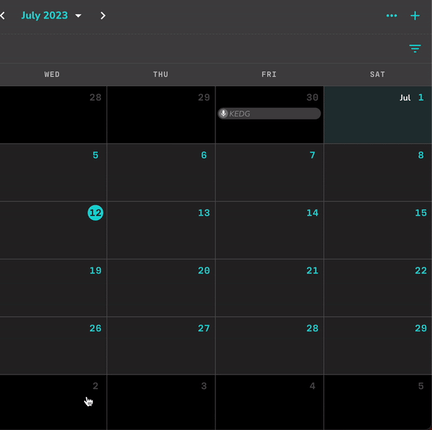Click the SAT column header
432x430 pixels.
(377, 74)
